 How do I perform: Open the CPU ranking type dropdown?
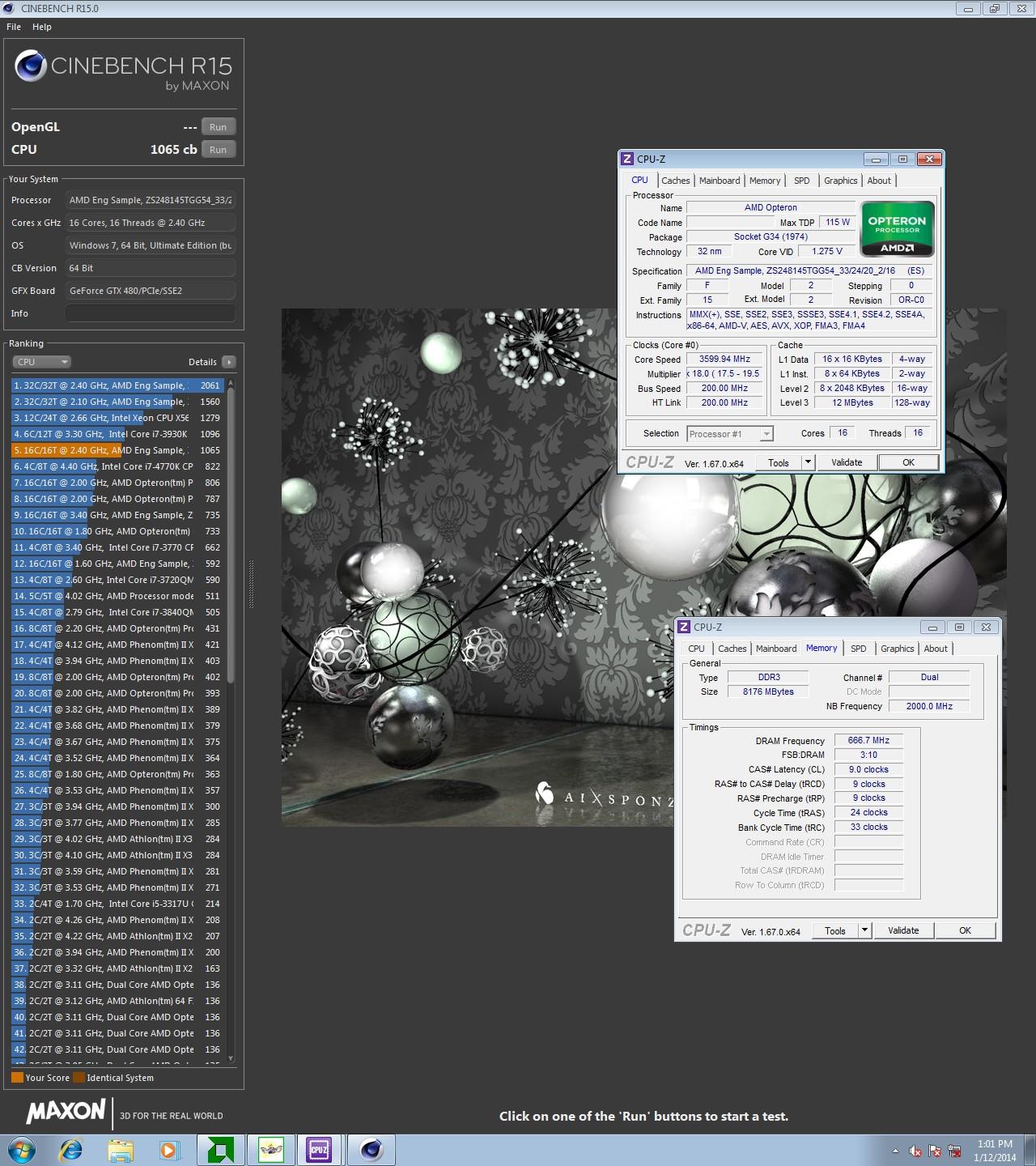pyautogui.click(x=41, y=362)
